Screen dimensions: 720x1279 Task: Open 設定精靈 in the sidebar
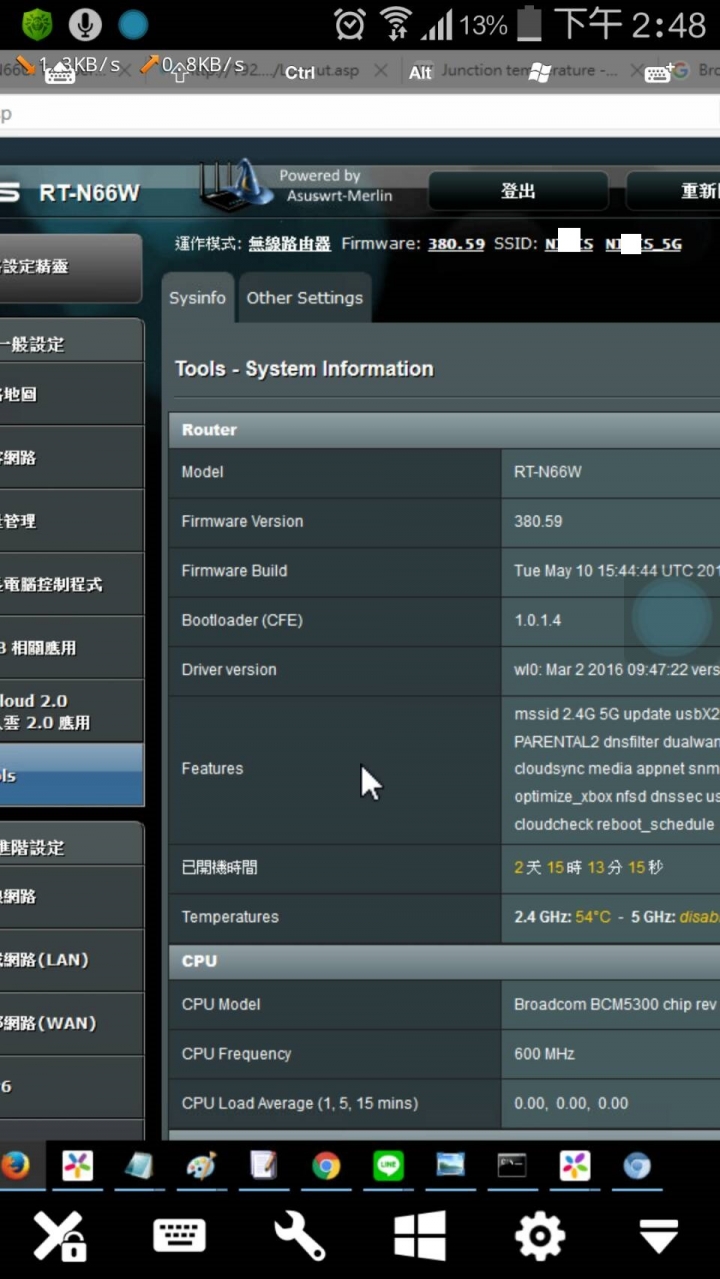[x=71, y=267]
